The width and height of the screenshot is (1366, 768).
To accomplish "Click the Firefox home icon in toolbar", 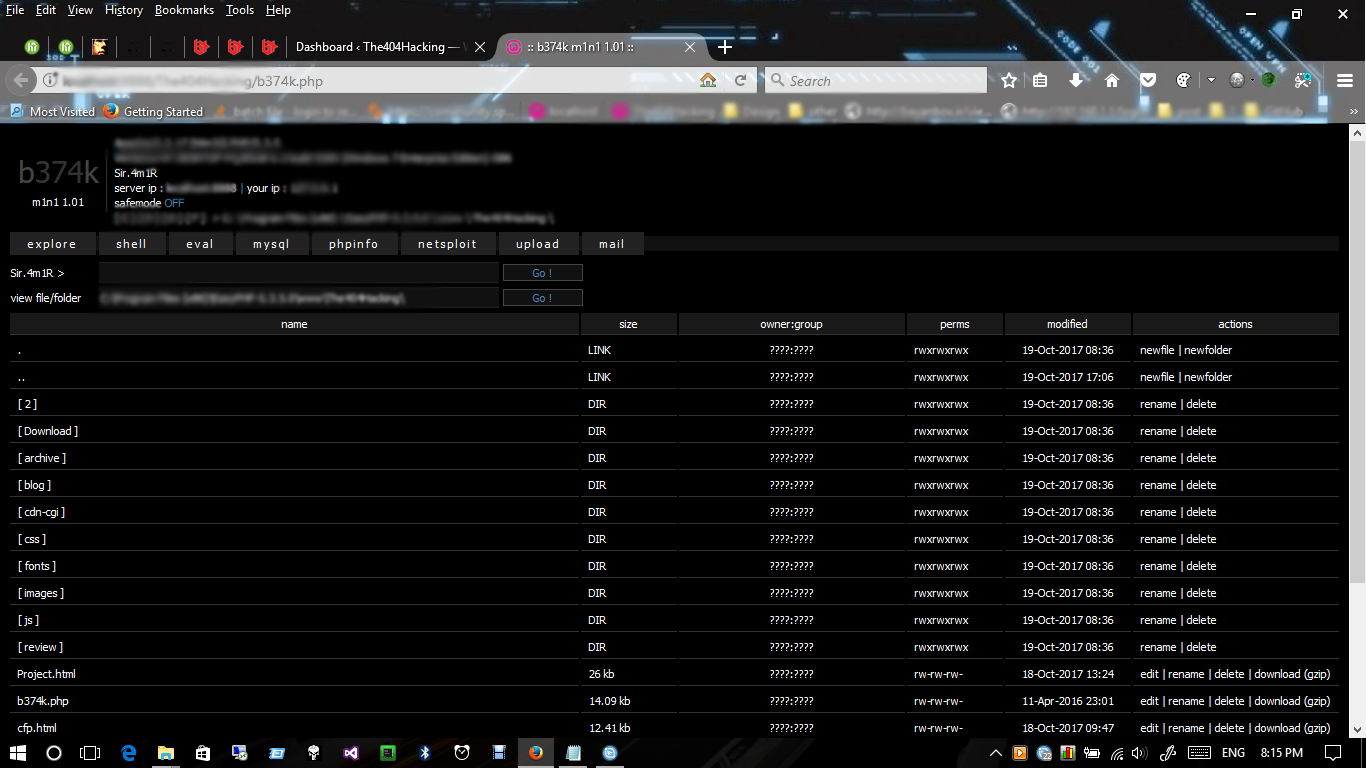I will 1111,81.
